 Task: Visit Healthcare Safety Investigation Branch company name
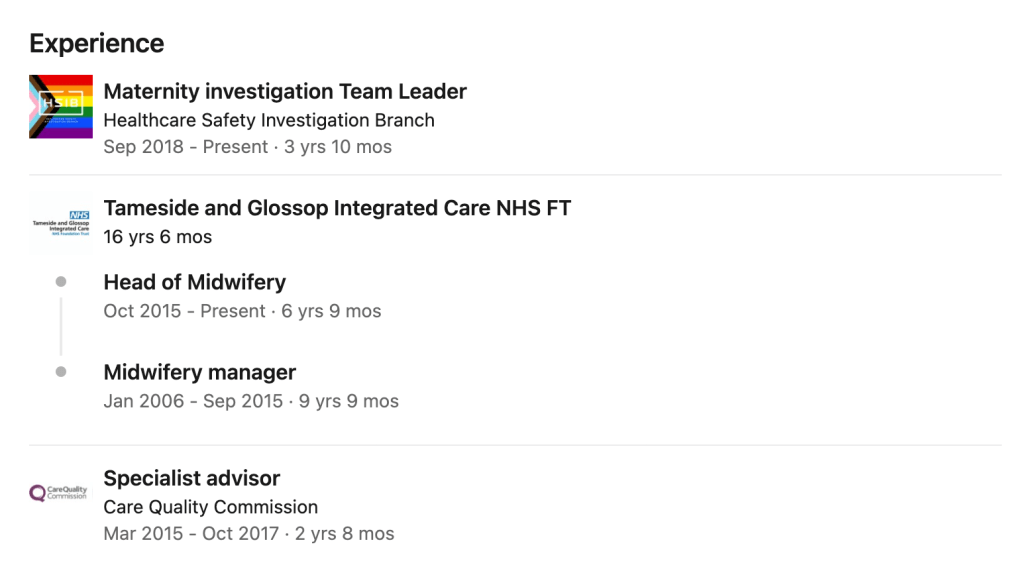pos(269,120)
